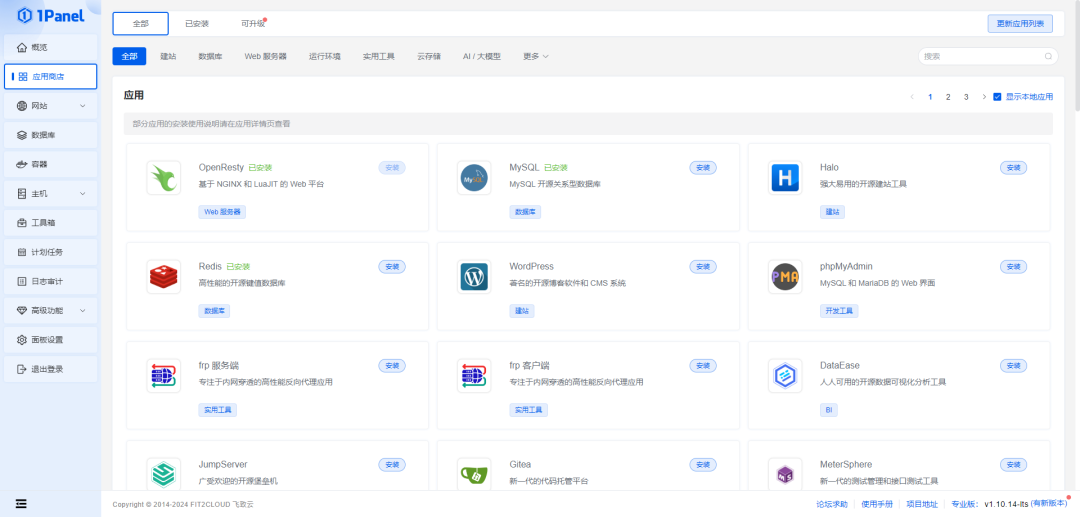
Task: Click the DataEase app icon
Action: pos(785,376)
